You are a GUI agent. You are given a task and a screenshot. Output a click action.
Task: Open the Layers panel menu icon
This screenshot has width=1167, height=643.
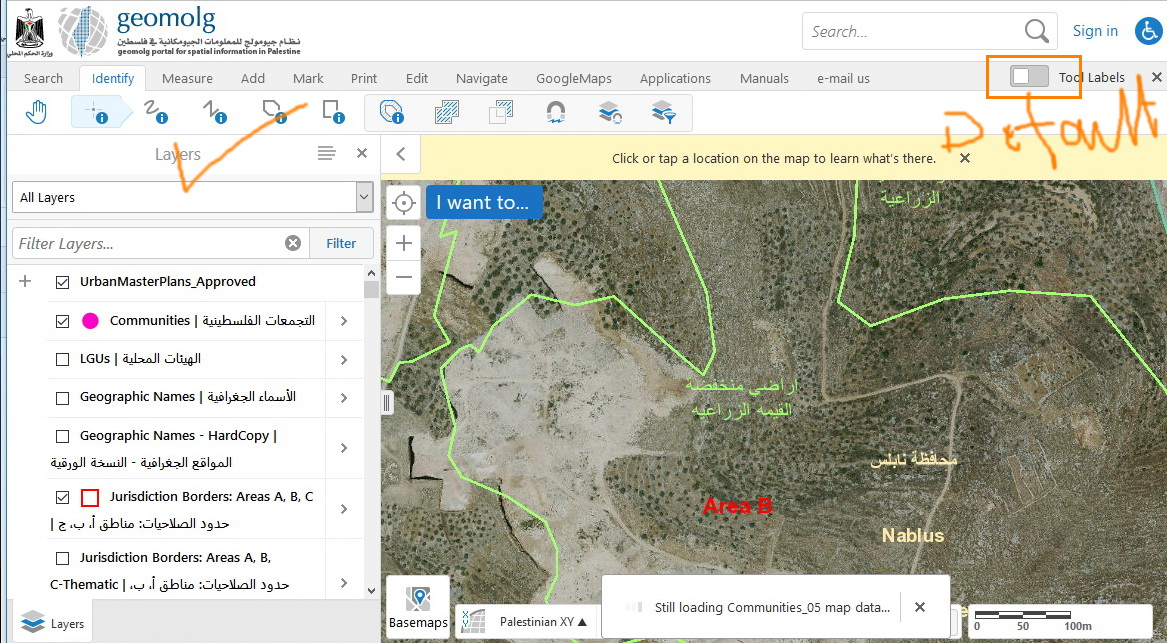(326, 153)
